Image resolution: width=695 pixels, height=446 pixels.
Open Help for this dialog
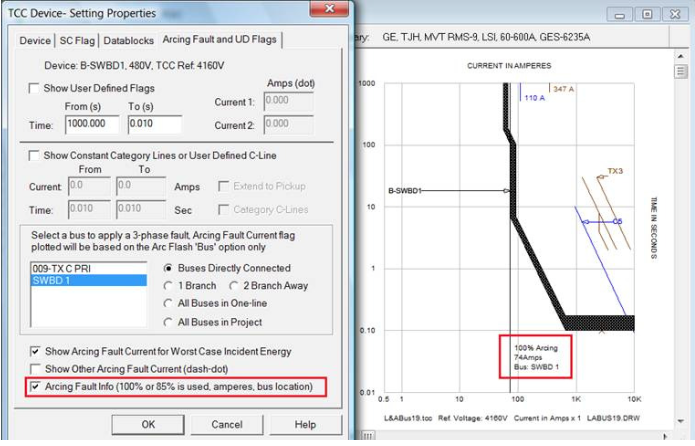pyautogui.click(x=305, y=425)
